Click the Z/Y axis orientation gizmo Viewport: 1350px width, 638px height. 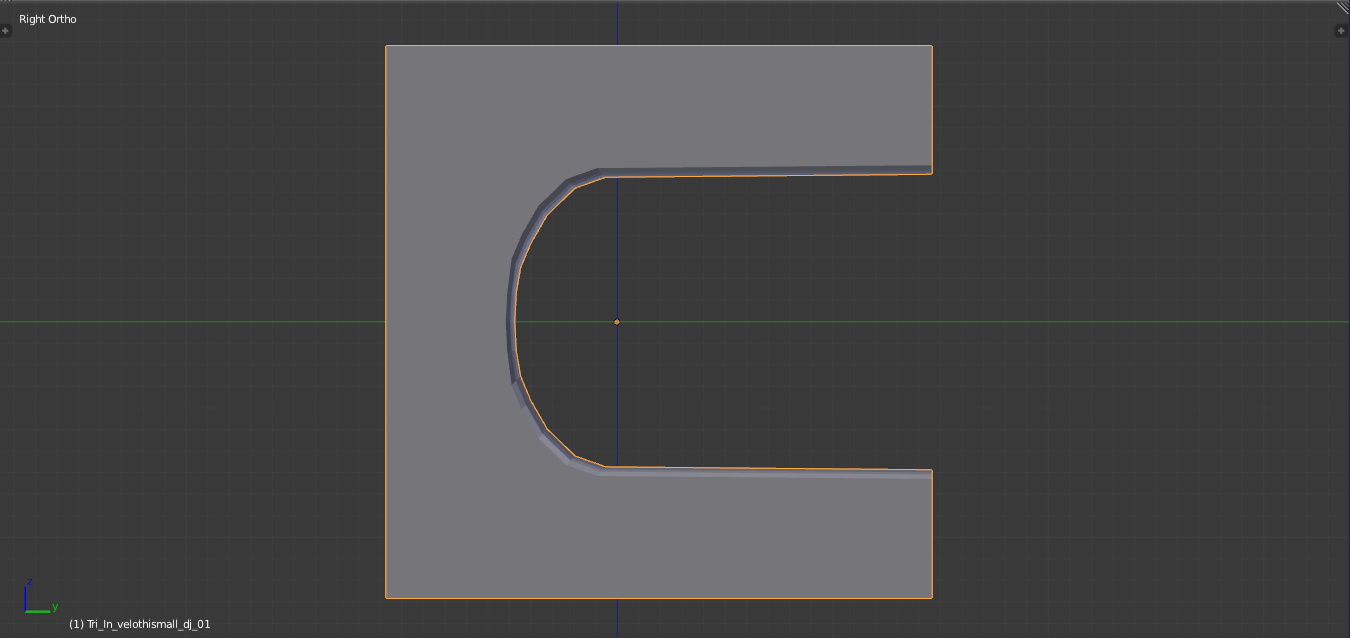(x=40, y=596)
